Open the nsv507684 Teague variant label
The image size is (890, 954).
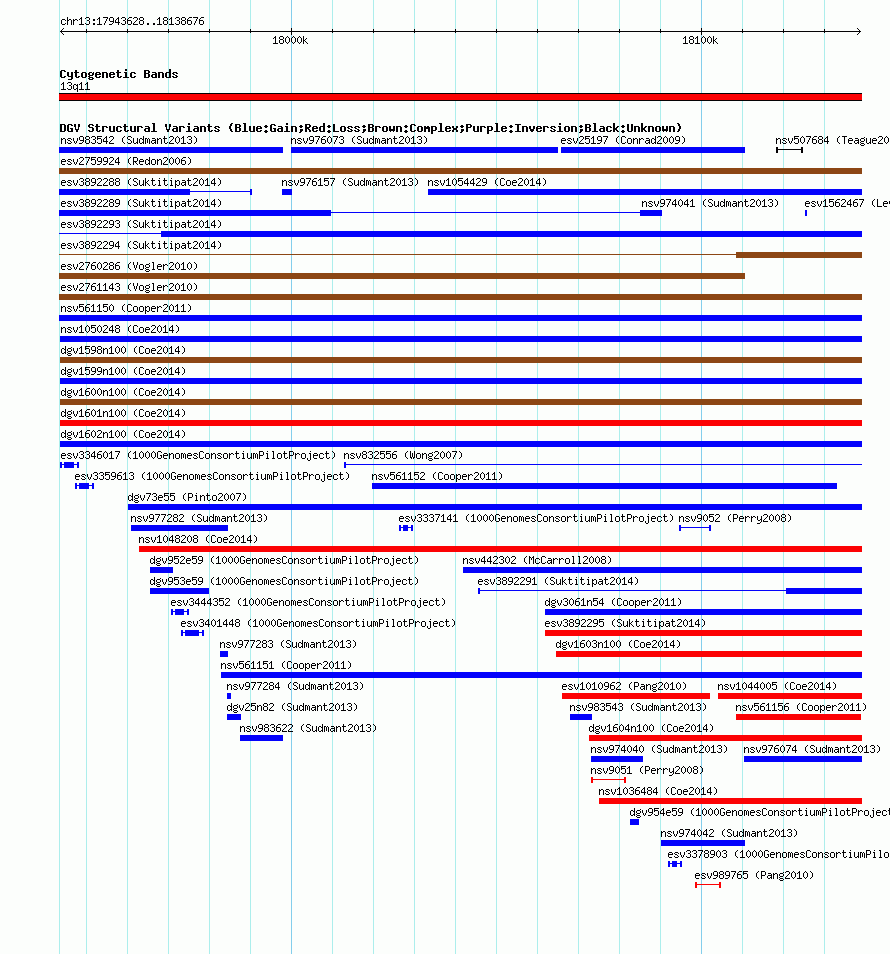pos(832,141)
